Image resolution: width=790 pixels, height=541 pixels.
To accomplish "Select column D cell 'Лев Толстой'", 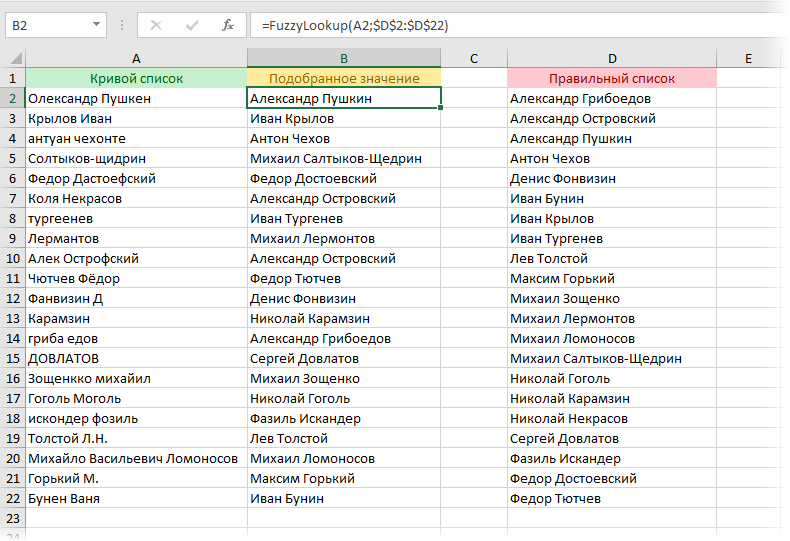I will tap(612, 258).
